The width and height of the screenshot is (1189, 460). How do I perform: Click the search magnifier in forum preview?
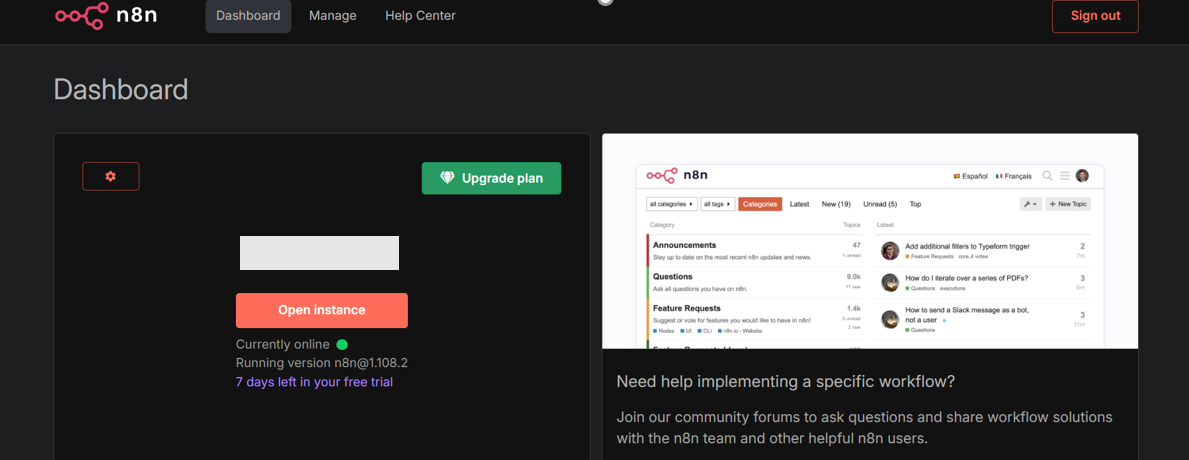click(x=1047, y=176)
